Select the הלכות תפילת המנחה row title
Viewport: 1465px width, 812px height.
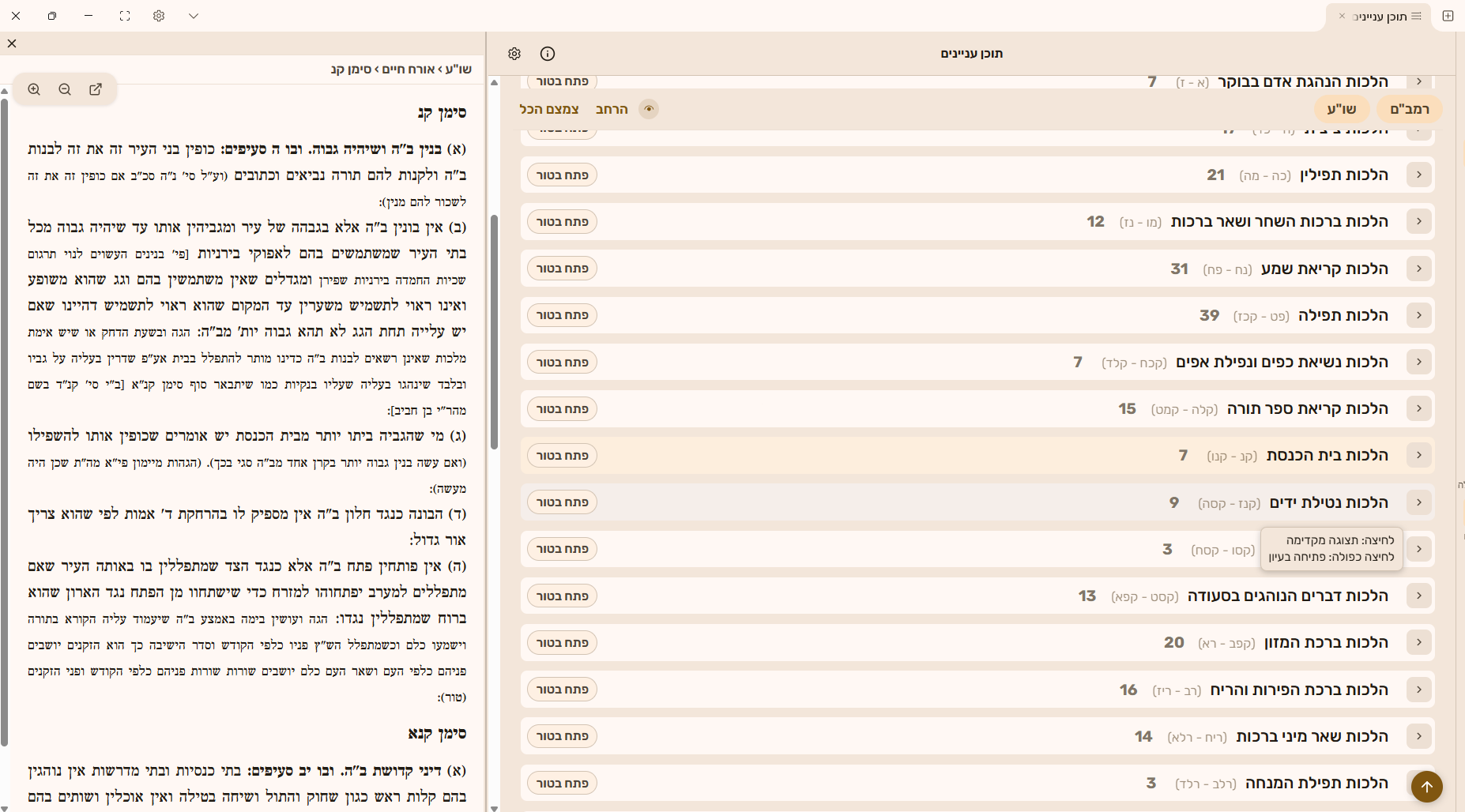[1316, 783]
